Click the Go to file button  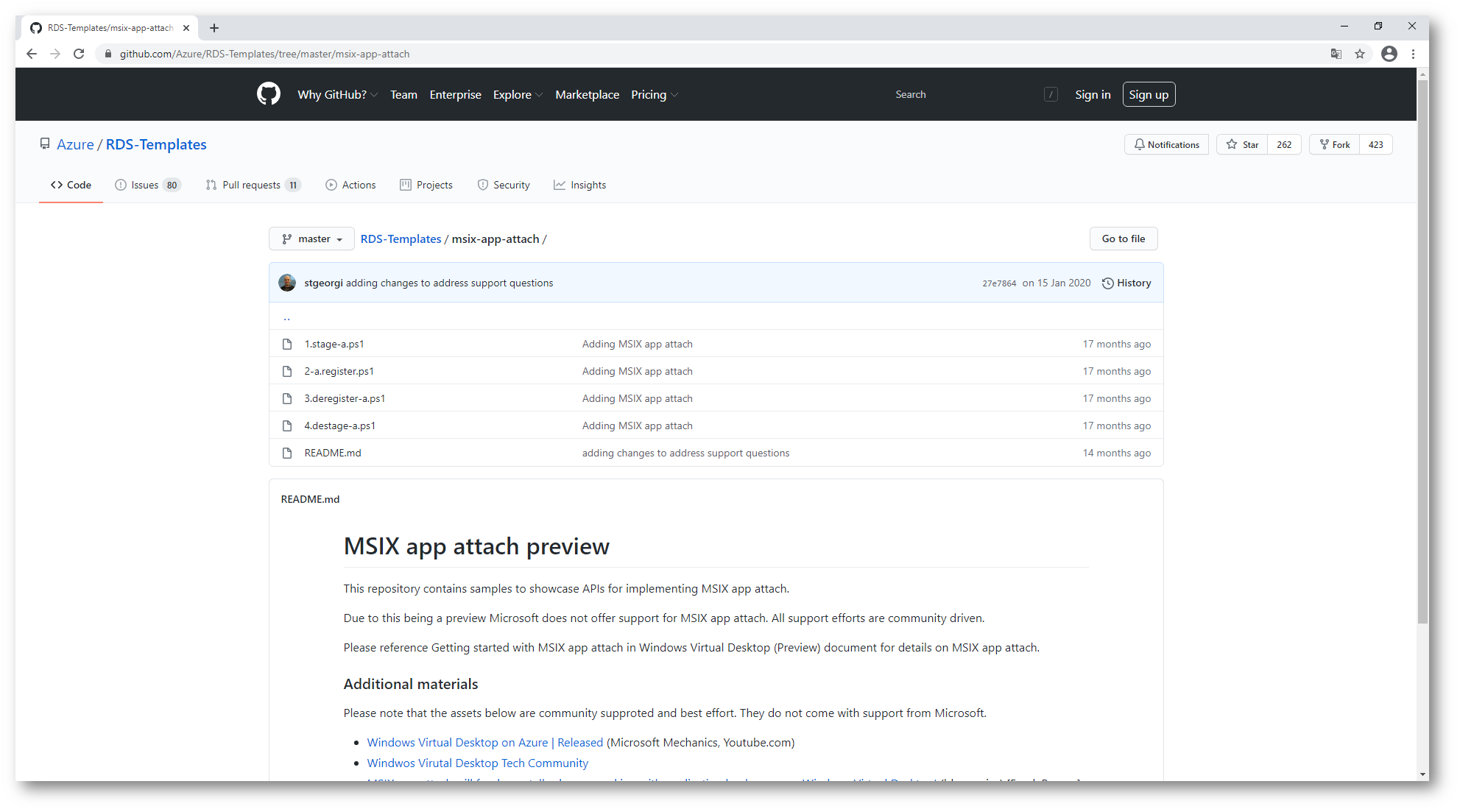[1124, 239]
